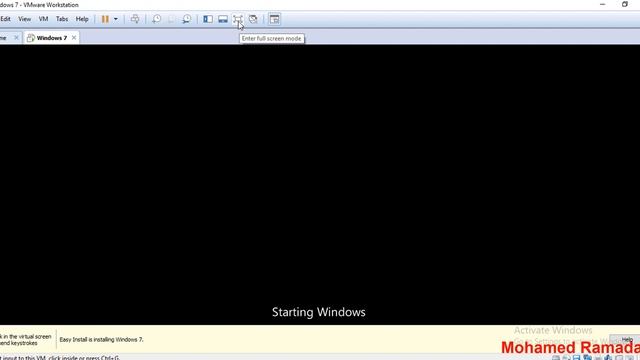Viewport: 640px width, 360px height.
Task: Close the Windows 7 tab
Action: 74,38
